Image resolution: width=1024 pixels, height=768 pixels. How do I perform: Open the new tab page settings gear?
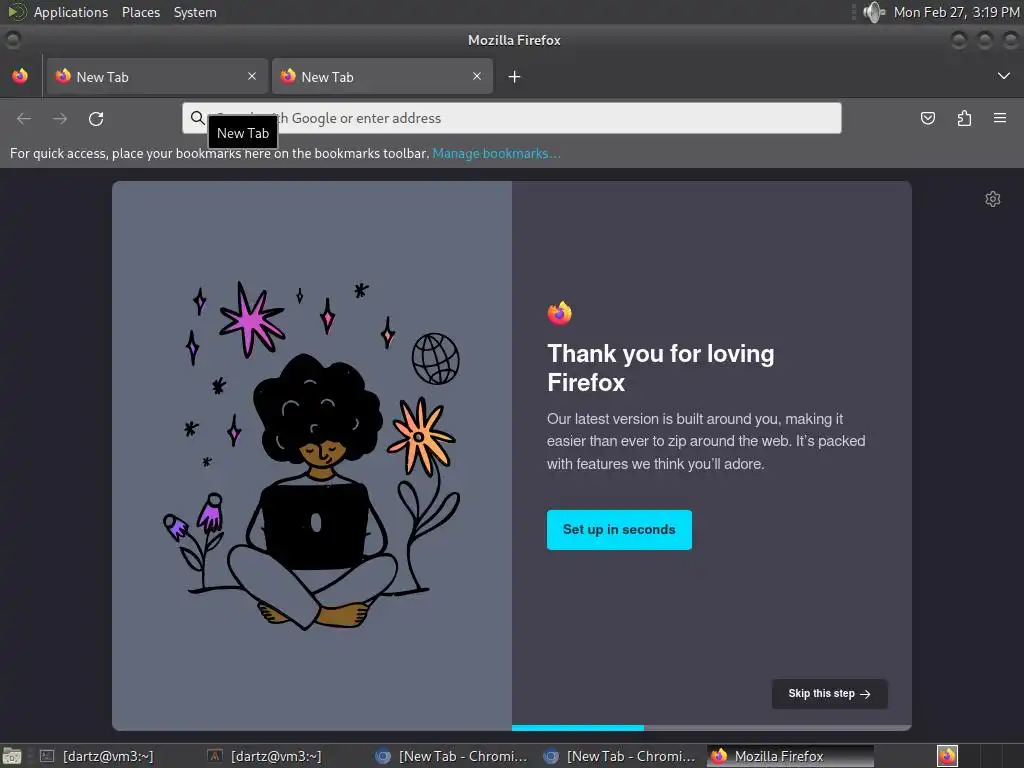click(993, 199)
